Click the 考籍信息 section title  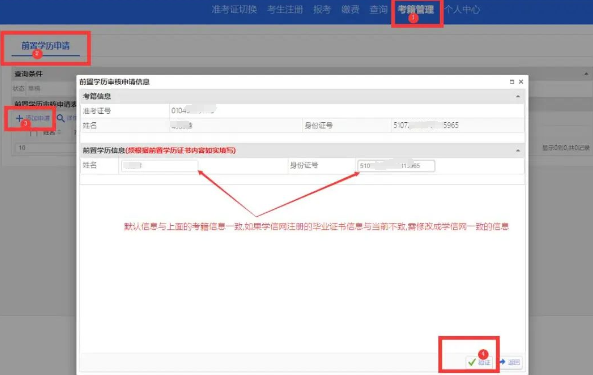click(97, 96)
